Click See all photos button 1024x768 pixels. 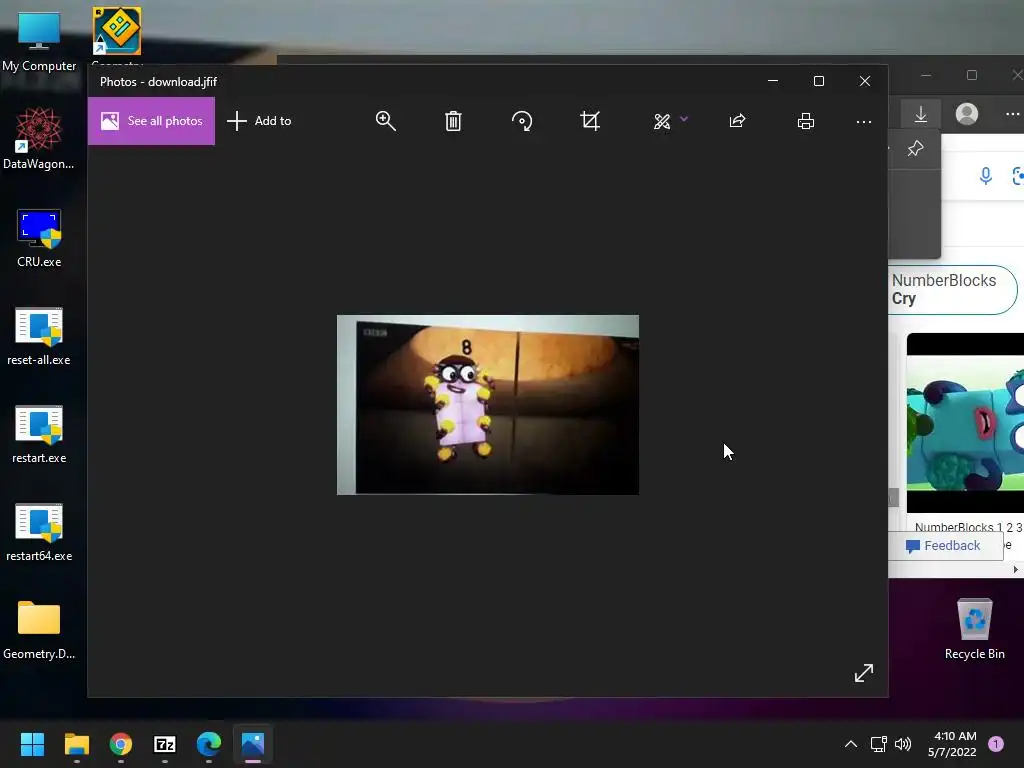coord(152,121)
